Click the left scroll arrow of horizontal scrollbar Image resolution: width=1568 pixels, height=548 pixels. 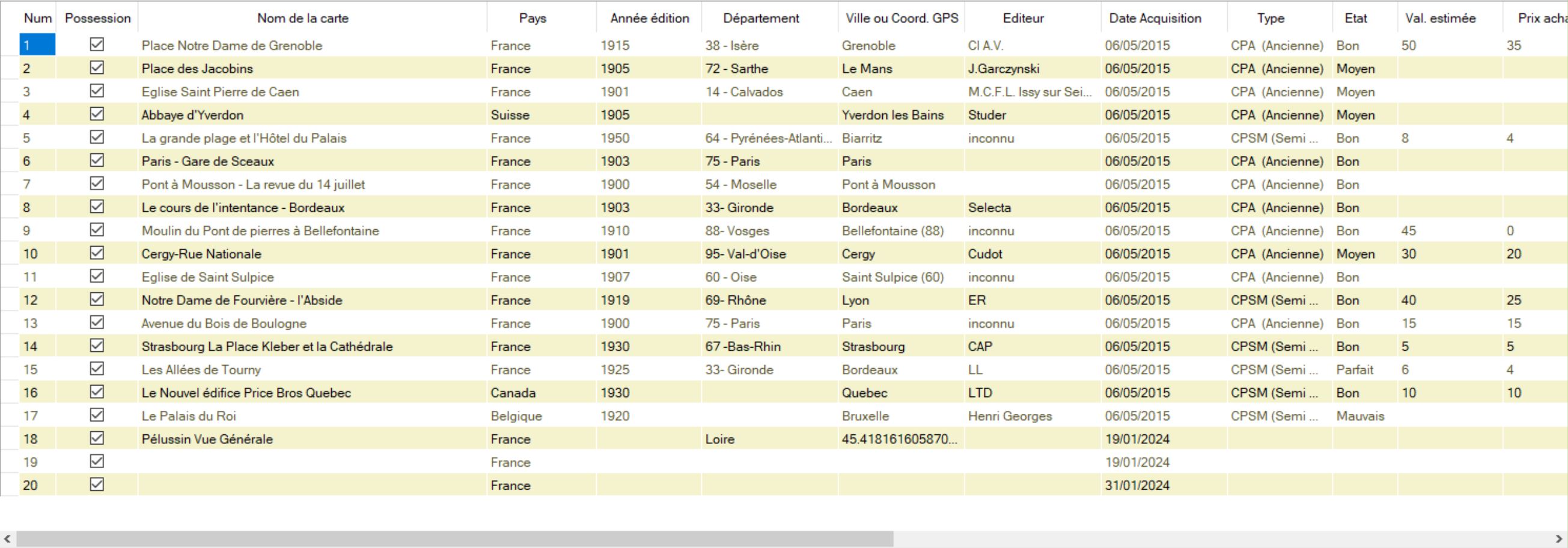point(7,539)
